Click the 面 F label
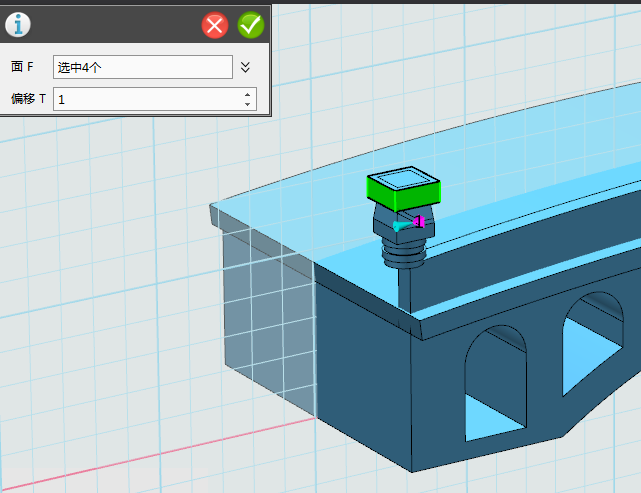This screenshot has height=493, width=641. coord(22,67)
